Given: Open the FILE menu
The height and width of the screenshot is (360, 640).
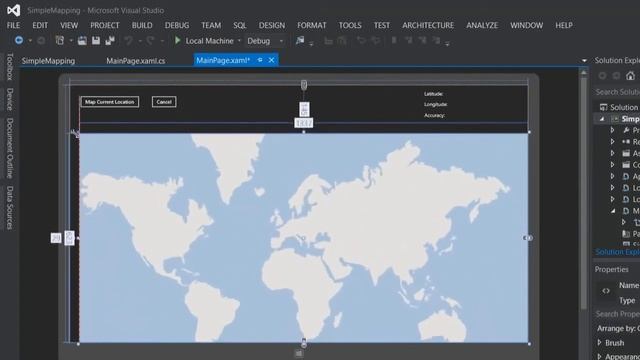Looking at the screenshot, I should click(13, 25).
